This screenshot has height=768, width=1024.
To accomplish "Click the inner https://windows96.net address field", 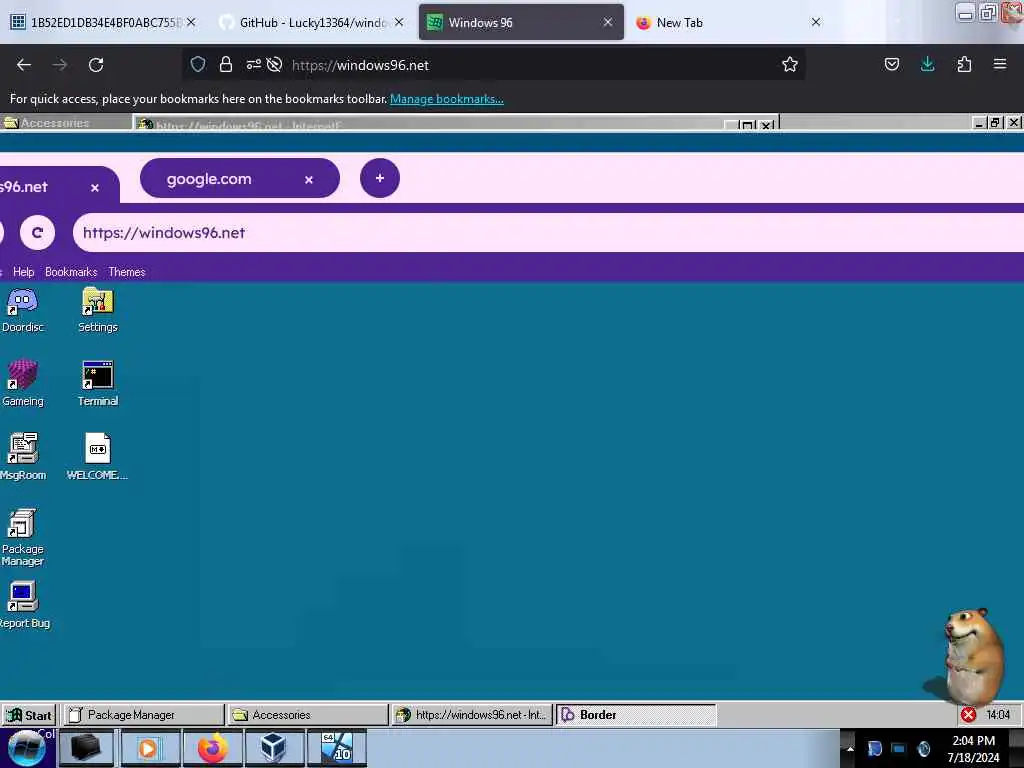I will point(547,232).
